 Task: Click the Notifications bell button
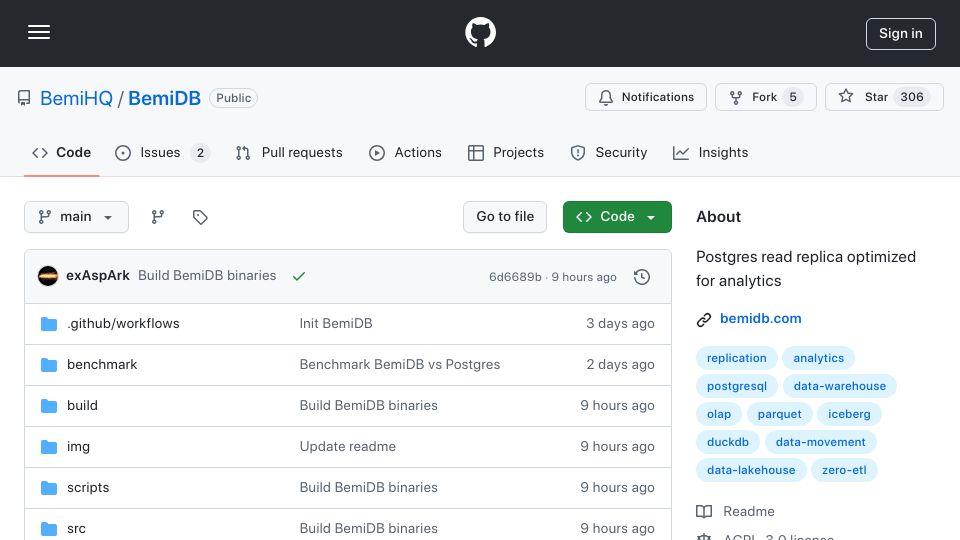(x=646, y=97)
